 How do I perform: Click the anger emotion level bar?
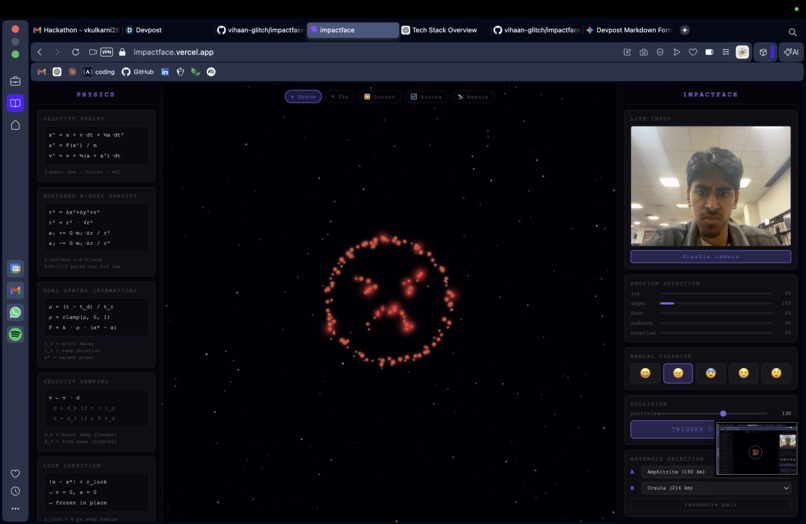pos(716,303)
